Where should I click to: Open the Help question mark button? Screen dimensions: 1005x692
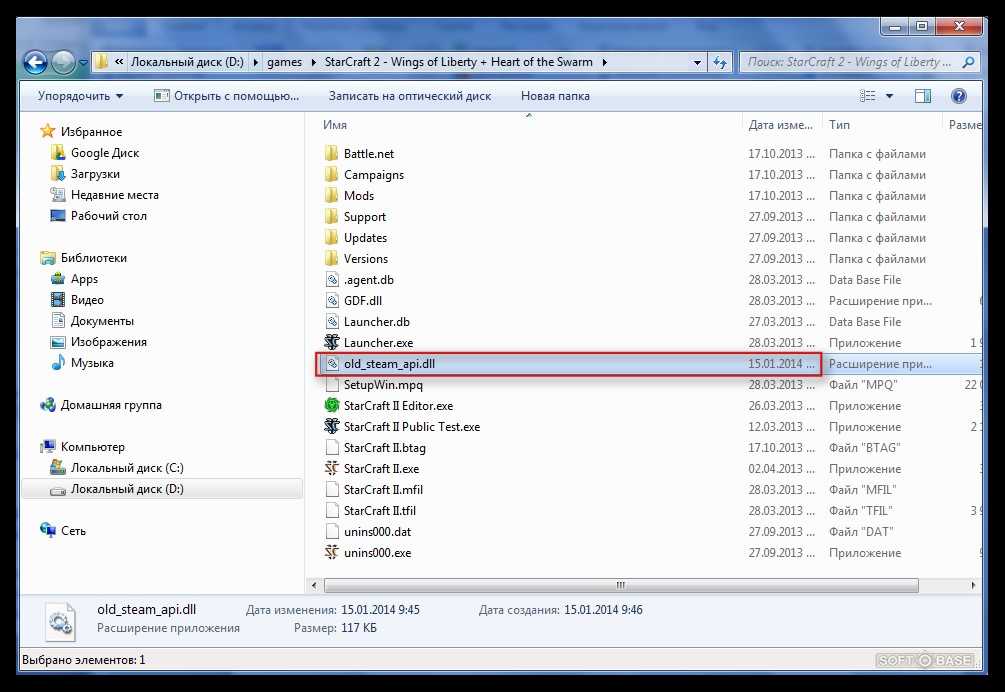click(959, 96)
